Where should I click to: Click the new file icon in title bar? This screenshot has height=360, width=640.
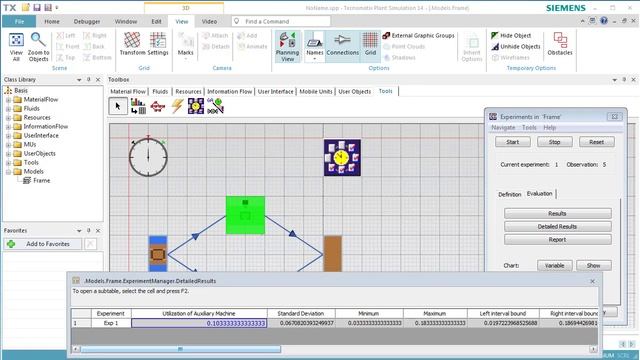point(26,7)
